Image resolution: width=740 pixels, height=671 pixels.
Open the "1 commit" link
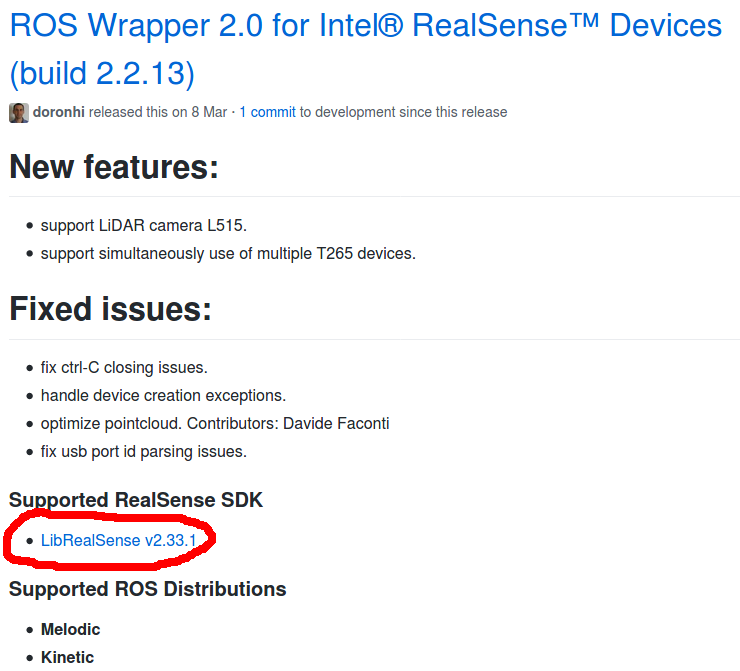268,112
